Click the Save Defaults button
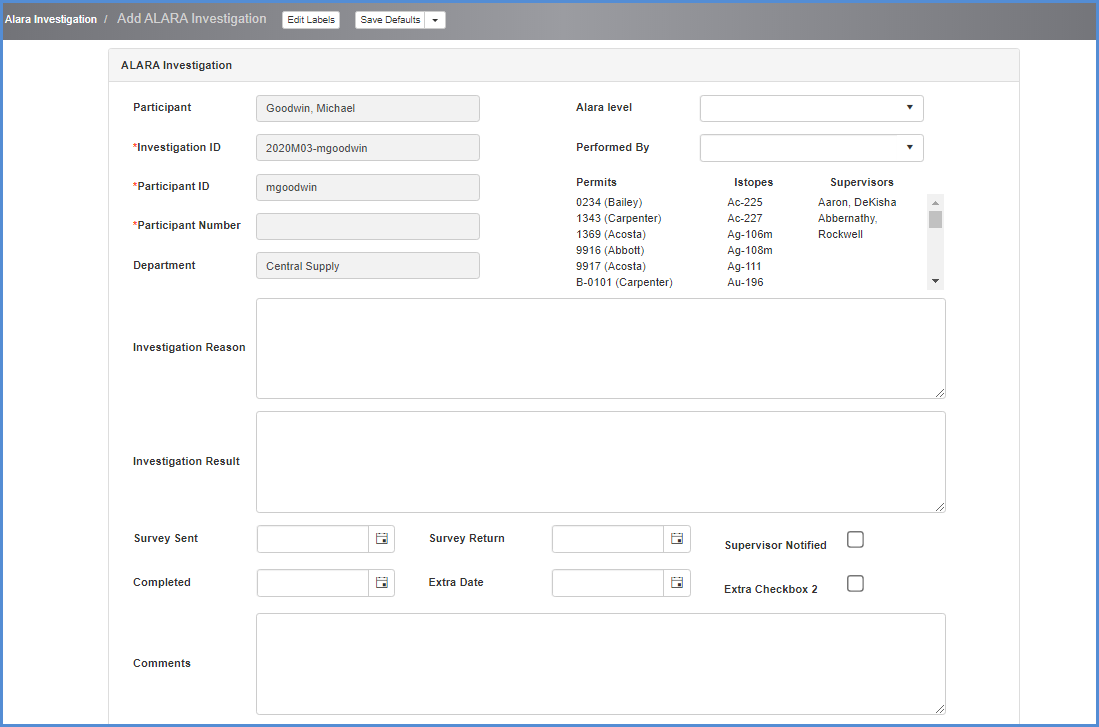The image size is (1099, 727). [390, 20]
